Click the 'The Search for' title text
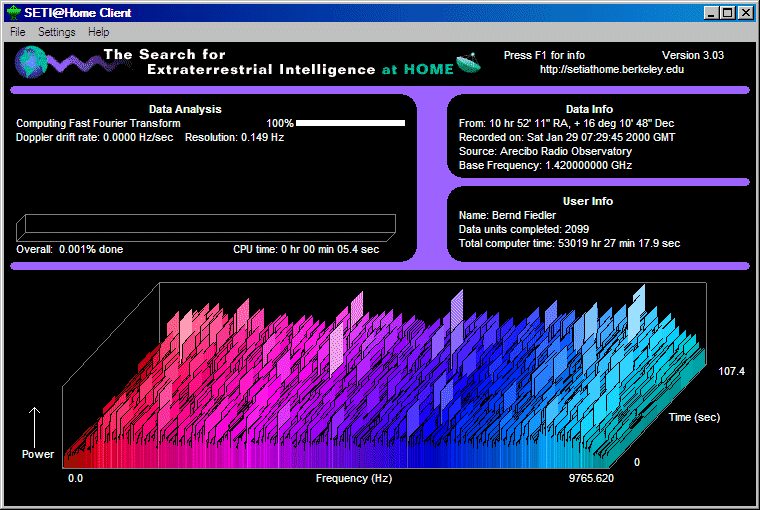The width and height of the screenshot is (760, 510). coord(164,54)
